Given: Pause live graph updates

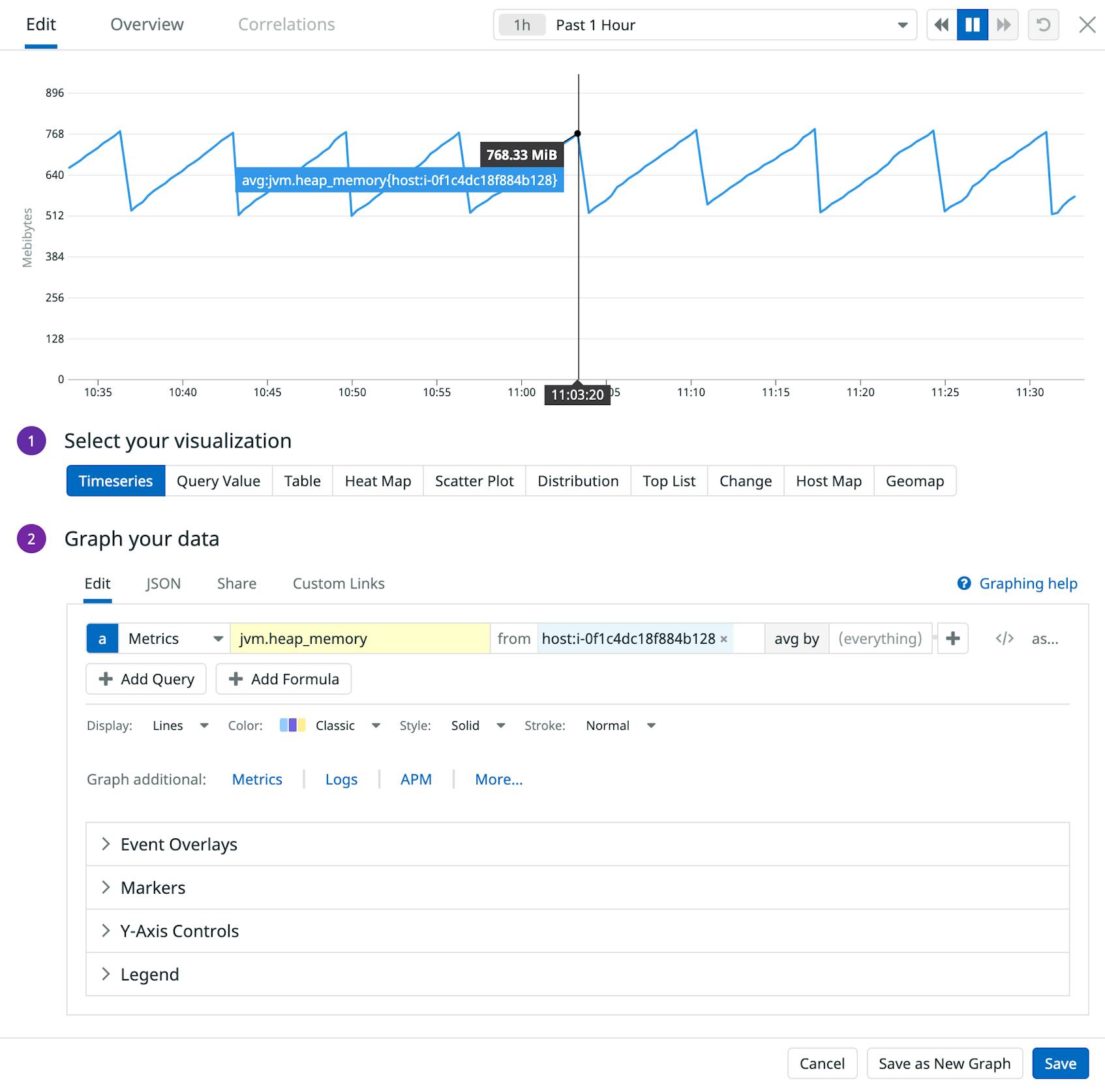Looking at the screenshot, I should (x=973, y=24).
